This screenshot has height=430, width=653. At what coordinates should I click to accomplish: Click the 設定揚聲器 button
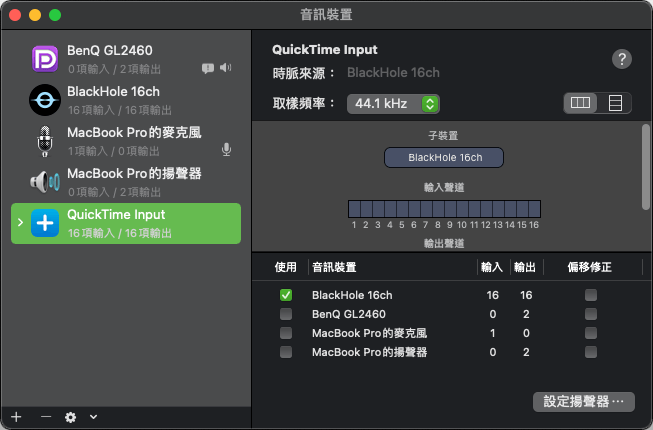583,402
